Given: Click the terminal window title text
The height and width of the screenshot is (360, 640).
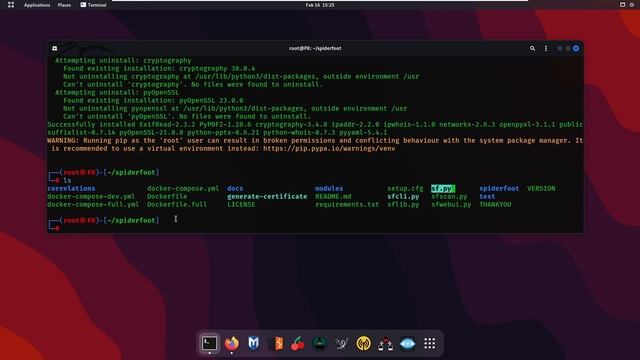Looking at the screenshot, I should [315, 48].
